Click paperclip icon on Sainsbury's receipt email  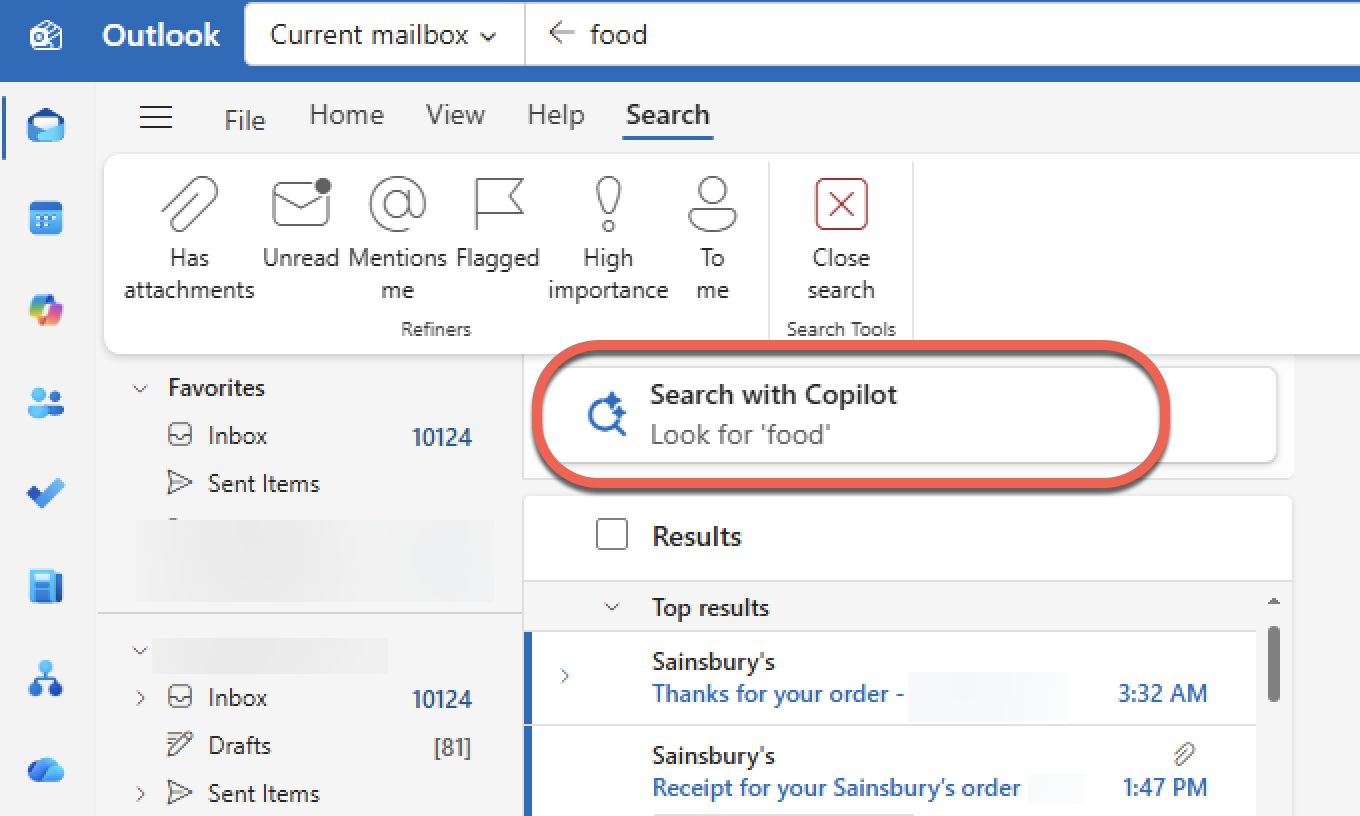1185,753
